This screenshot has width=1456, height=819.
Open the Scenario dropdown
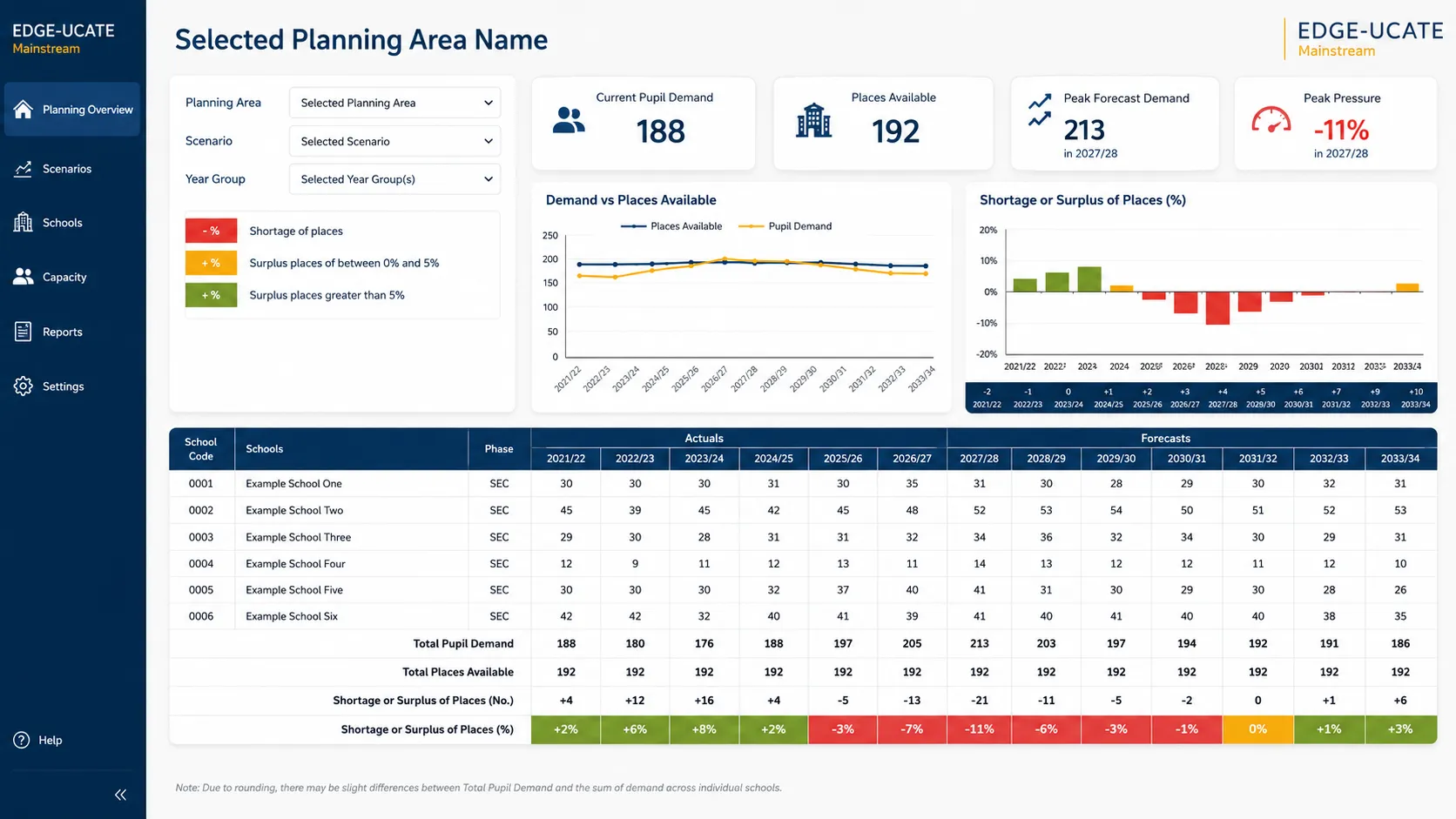(x=394, y=141)
